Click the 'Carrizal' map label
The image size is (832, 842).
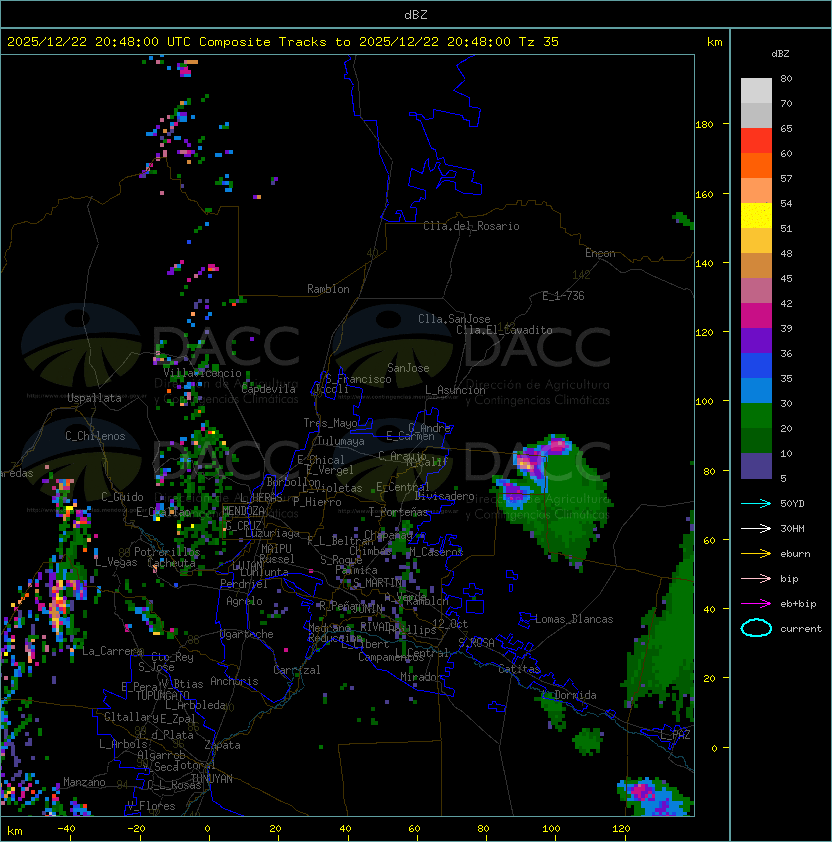296,670
